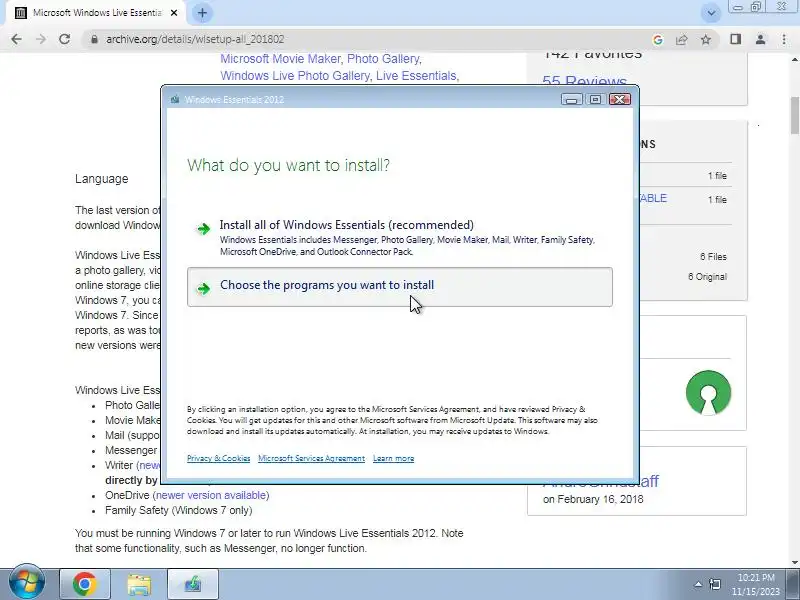Open the Microsoft Services Agreement link
This screenshot has height=600, width=800.
point(311,458)
